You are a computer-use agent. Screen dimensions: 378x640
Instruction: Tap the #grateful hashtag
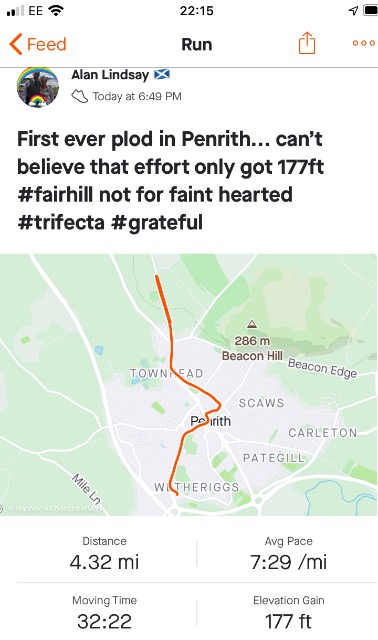click(157, 222)
